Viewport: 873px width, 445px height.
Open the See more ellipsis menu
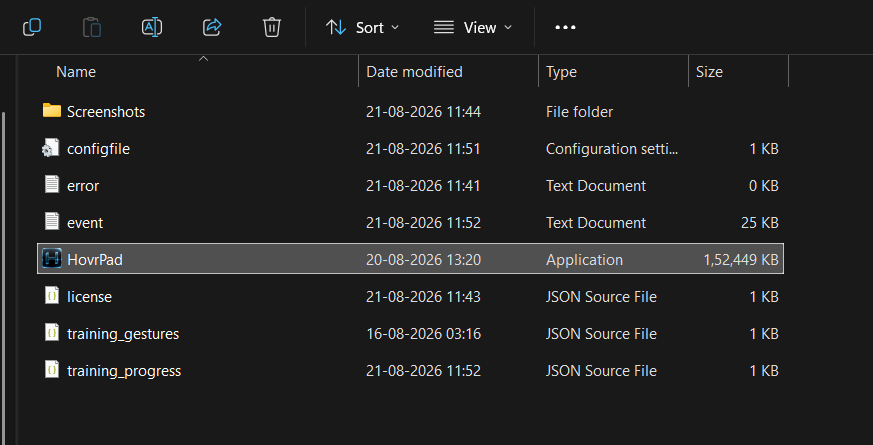click(x=565, y=27)
